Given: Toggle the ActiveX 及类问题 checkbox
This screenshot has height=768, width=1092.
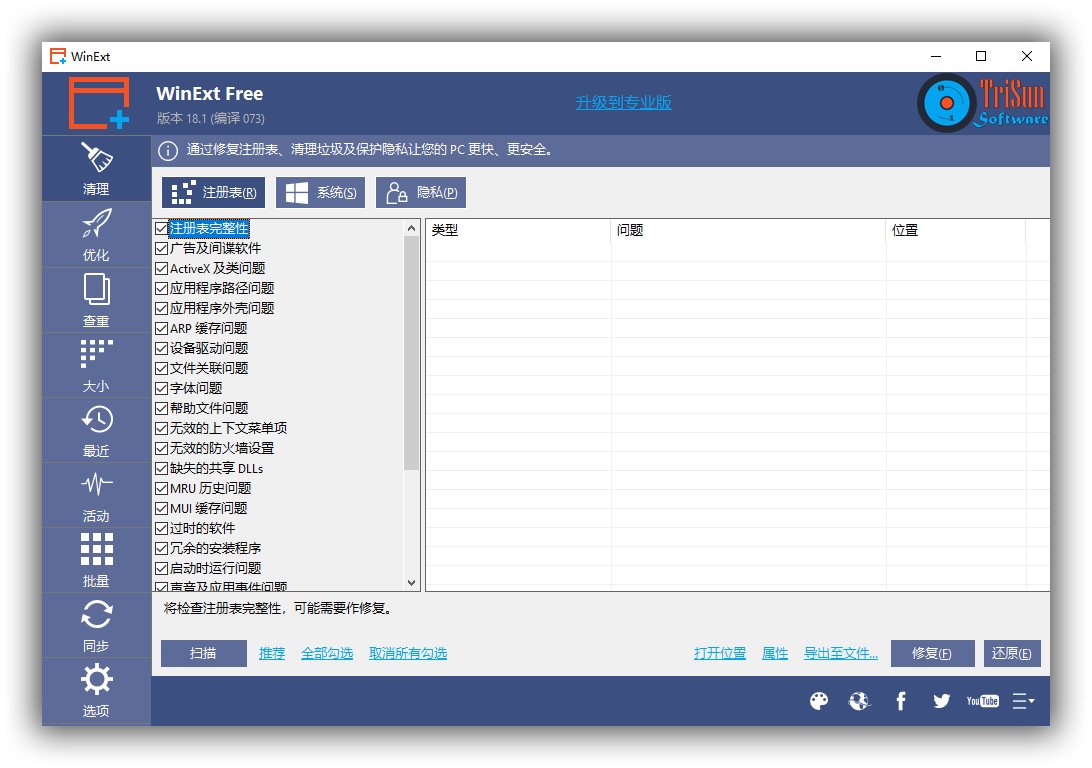Looking at the screenshot, I should 162,269.
